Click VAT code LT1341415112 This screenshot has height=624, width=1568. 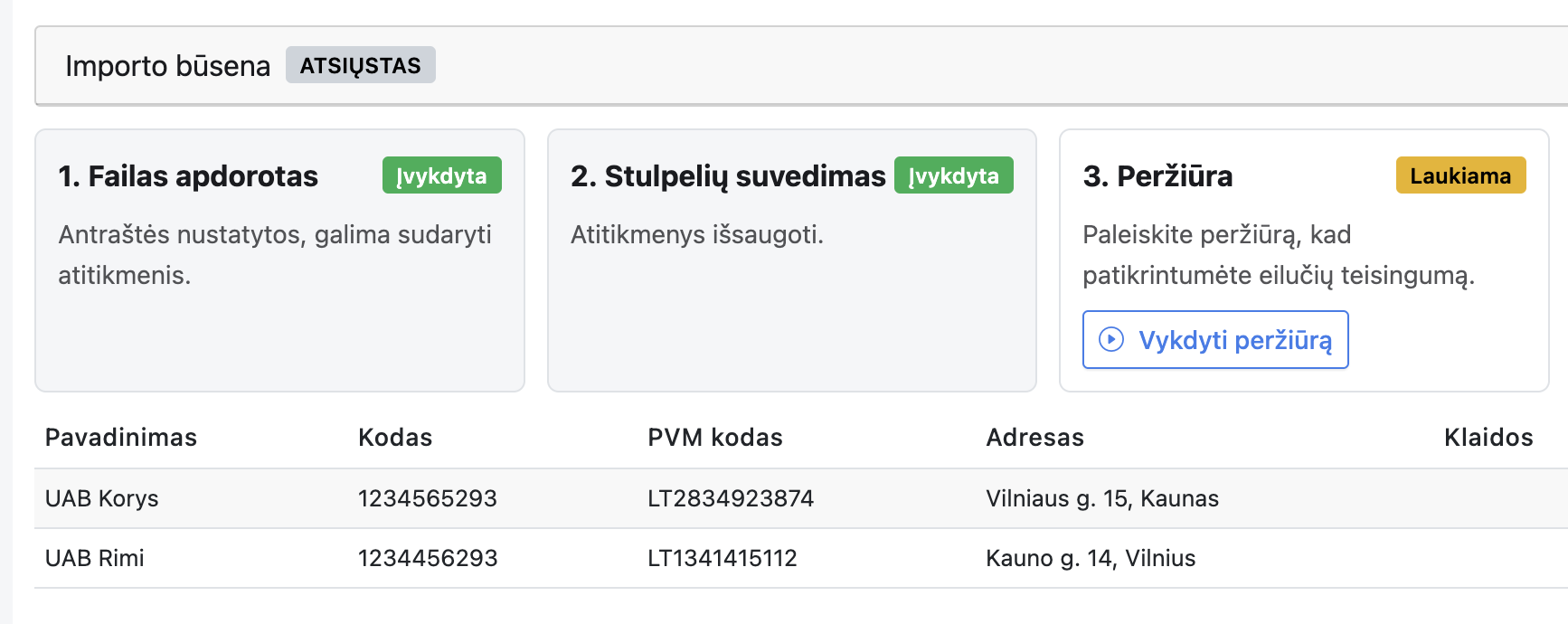(722, 558)
